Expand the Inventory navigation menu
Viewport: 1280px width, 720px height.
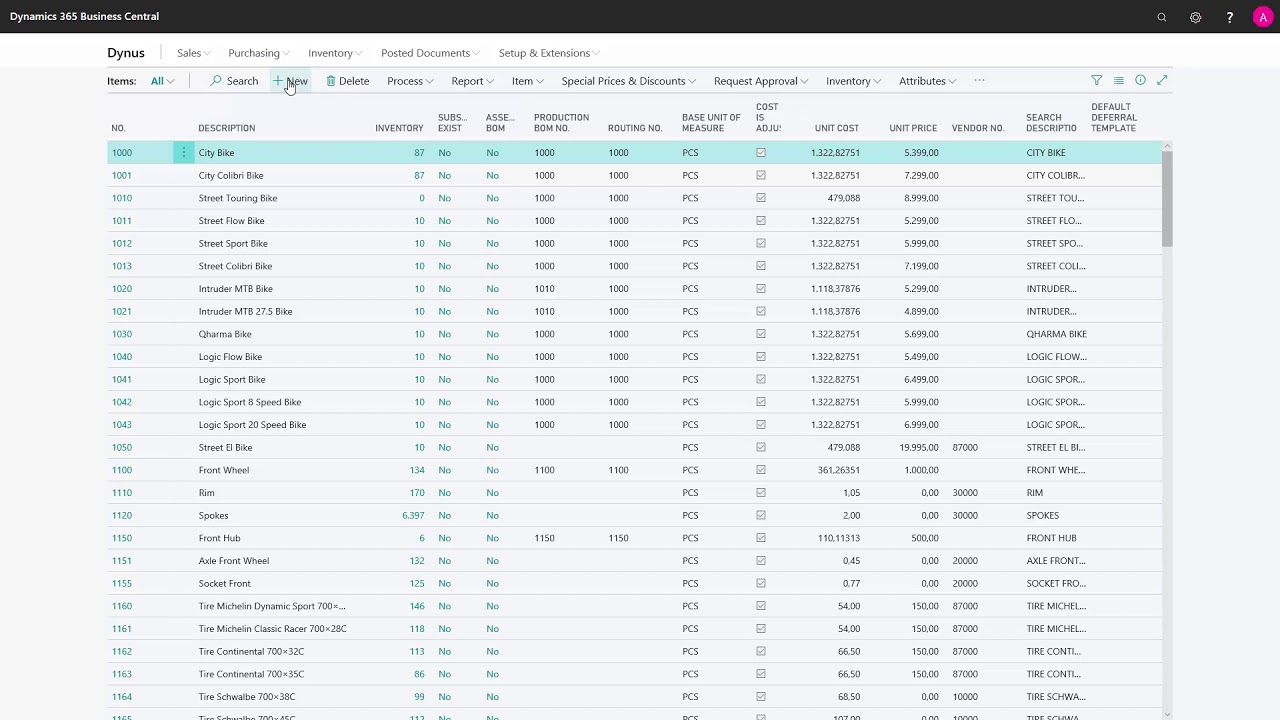coord(335,53)
